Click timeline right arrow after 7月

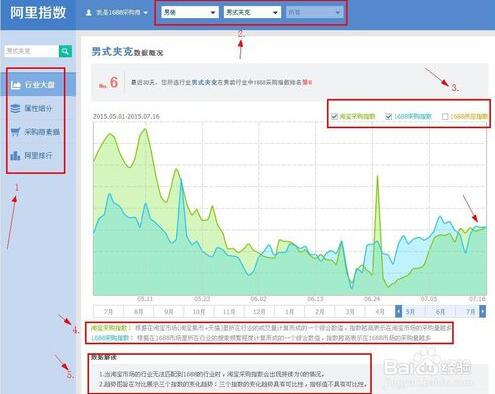pos(482,311)
